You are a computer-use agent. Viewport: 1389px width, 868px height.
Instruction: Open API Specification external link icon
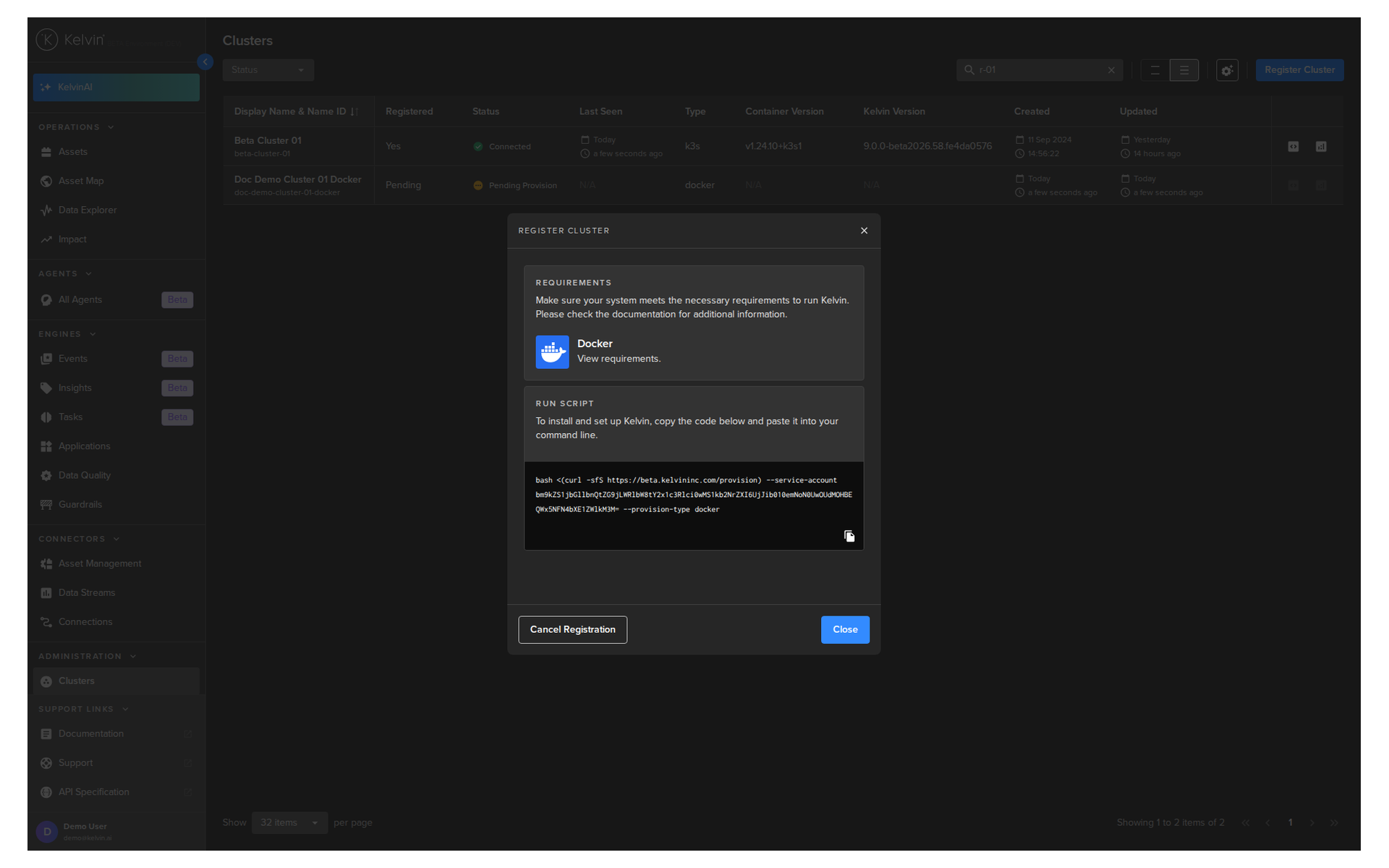pos(188,793)
